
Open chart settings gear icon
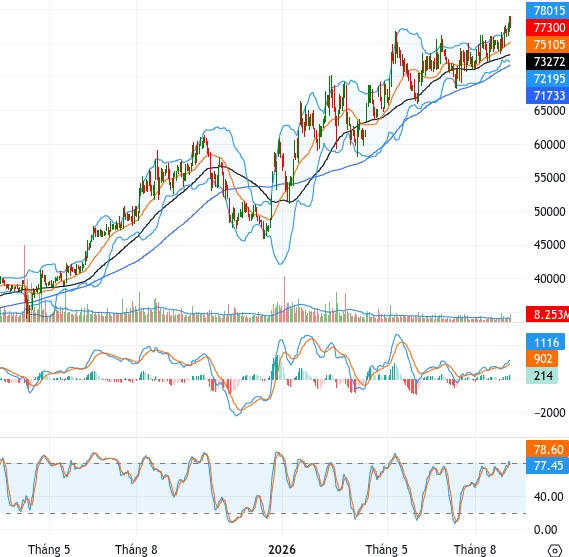point(554,549)
